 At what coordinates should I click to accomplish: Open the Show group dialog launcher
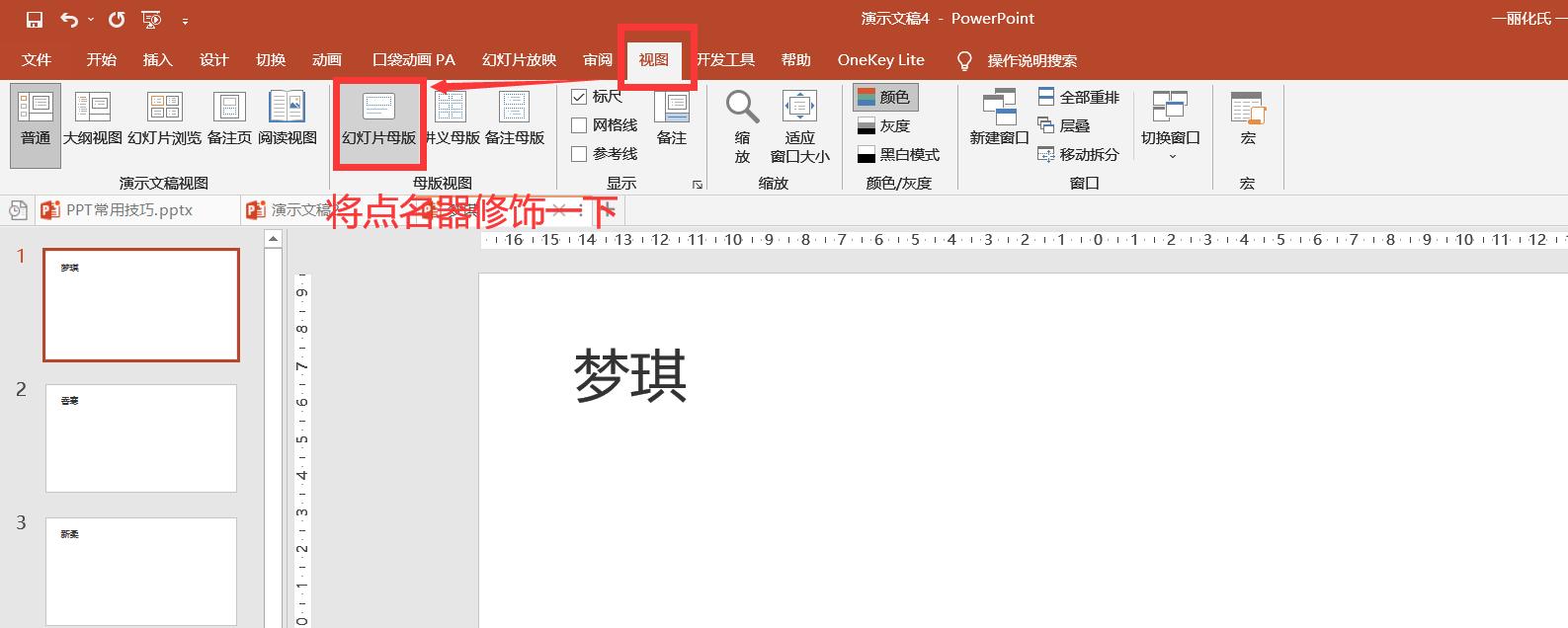point(697,185)
